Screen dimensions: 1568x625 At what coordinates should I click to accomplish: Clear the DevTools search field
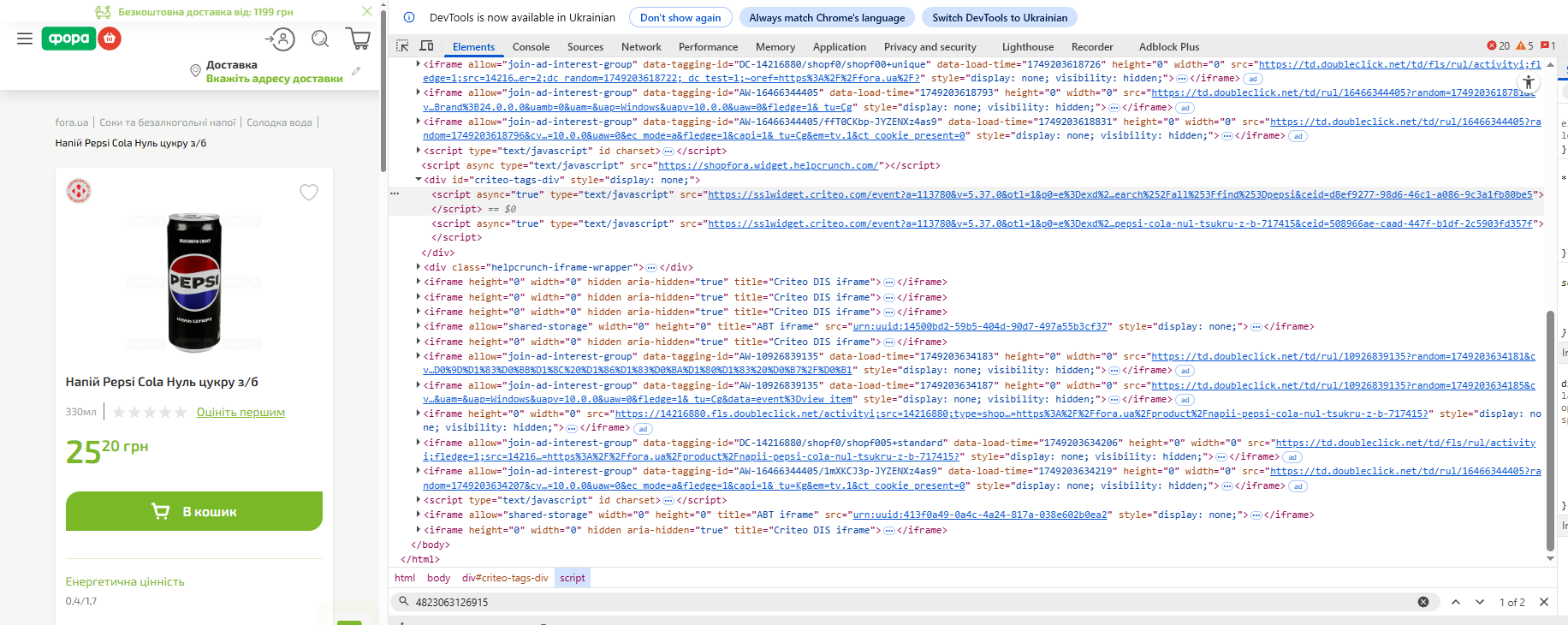1423,602
